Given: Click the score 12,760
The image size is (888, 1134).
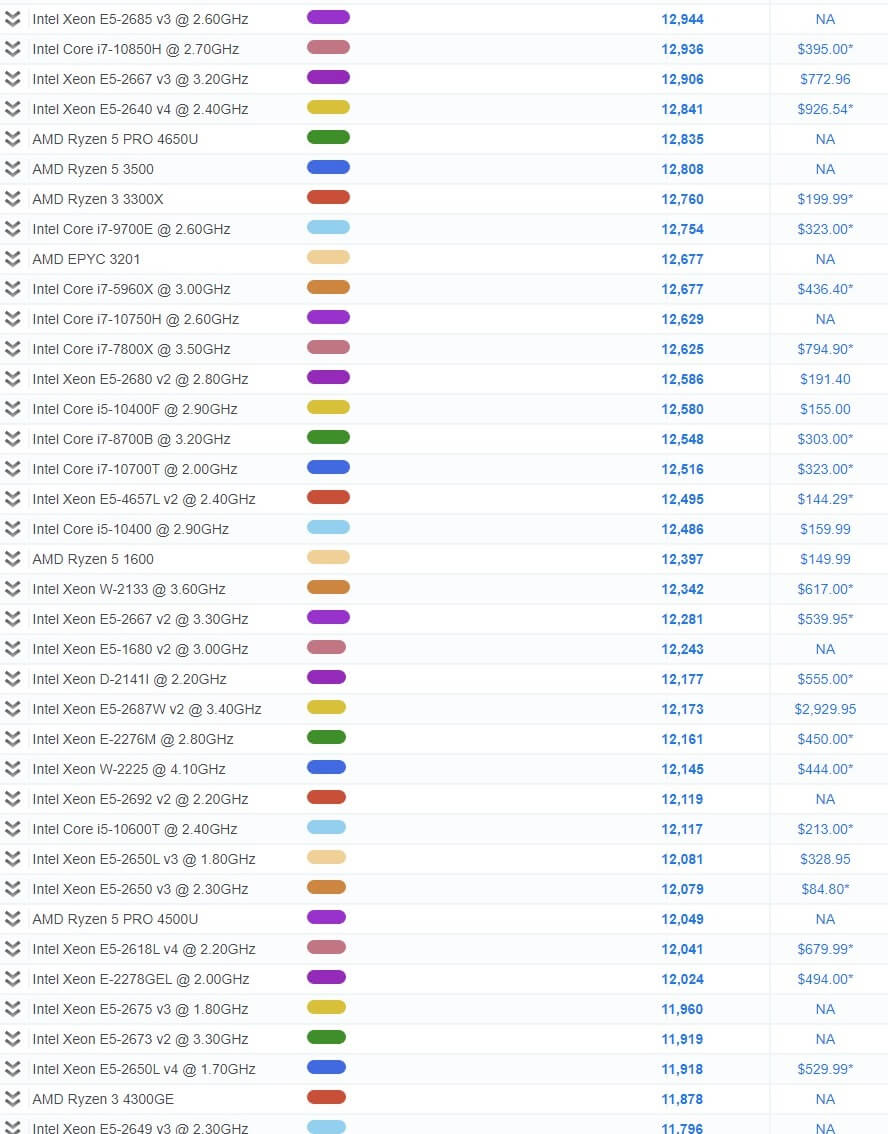Looking at the screenshot, I should tap(682, 199).
